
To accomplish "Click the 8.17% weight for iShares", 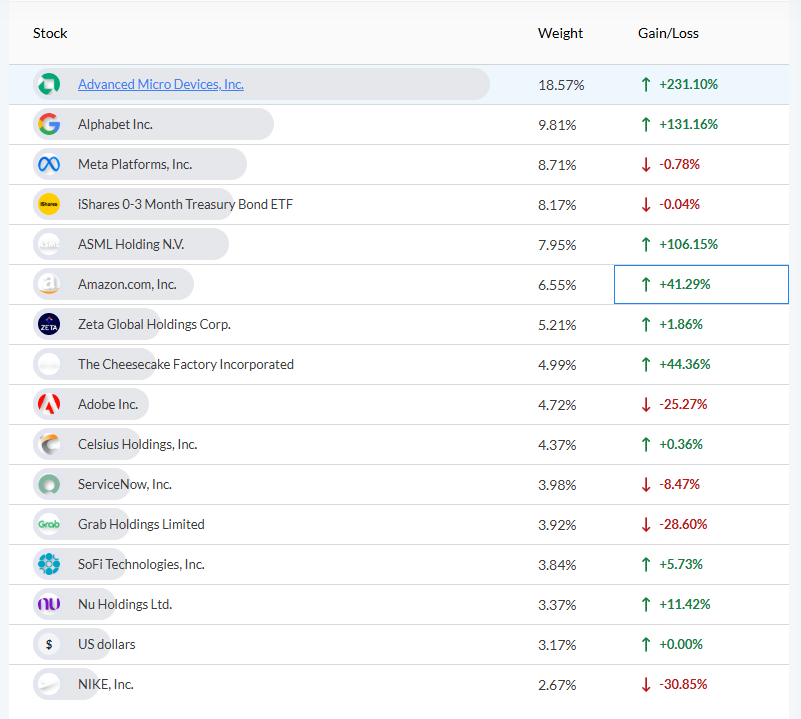I will [x=557, y=205].
